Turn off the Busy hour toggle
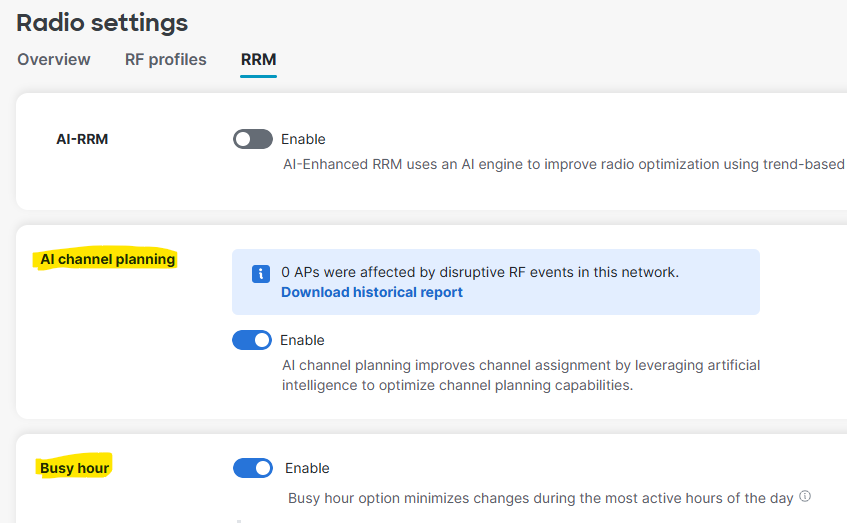Screen dimensions: 847x523 click(253, 468)
